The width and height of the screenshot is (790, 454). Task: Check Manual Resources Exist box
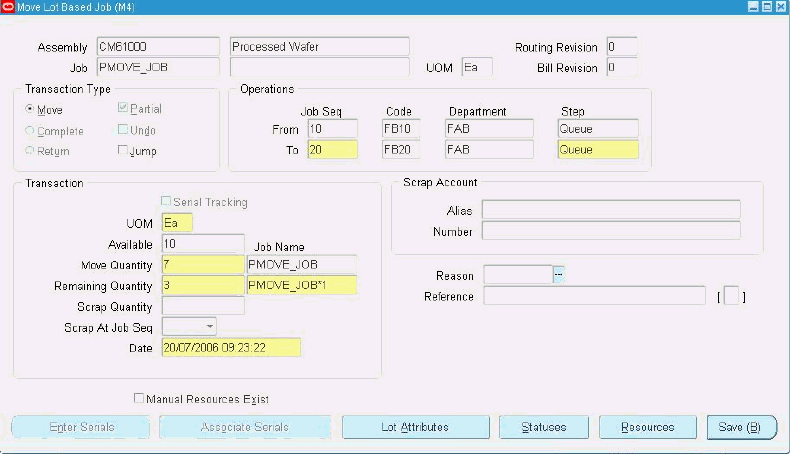[139, 398]
